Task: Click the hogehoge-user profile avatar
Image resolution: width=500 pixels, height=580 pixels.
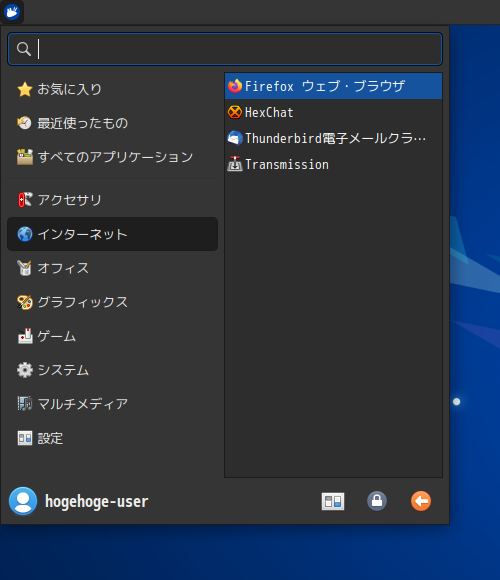Action: pyautogui.click(x=23, y=501)
